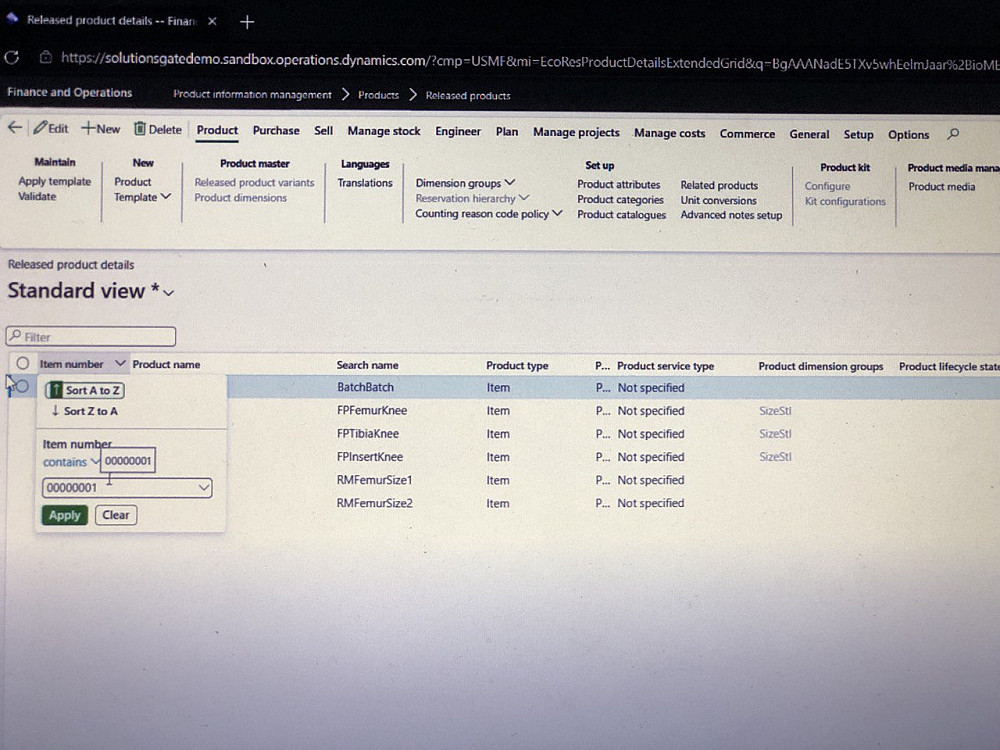Expand Reservation hierarchy dropdown
The width and height of the screenshot is (1000, 750).
pyautogui.click(x=472, y=198)
